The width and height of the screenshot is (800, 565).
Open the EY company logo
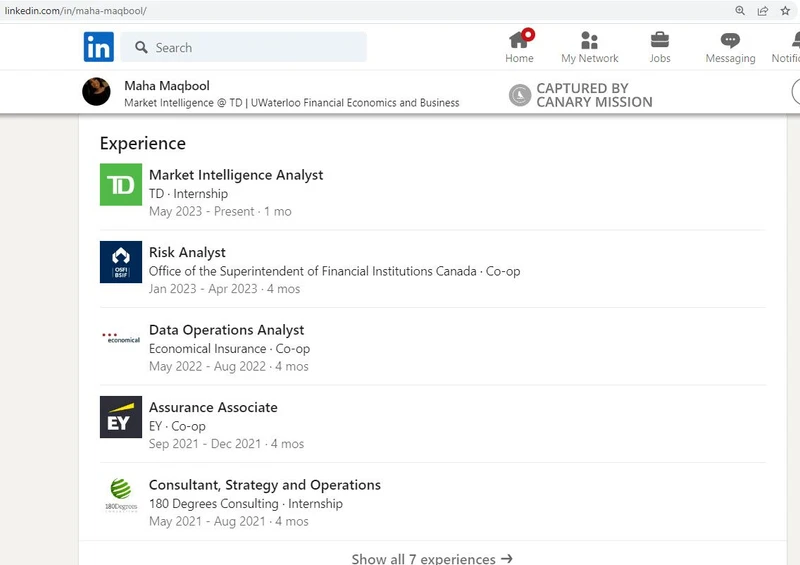[121, 417]
